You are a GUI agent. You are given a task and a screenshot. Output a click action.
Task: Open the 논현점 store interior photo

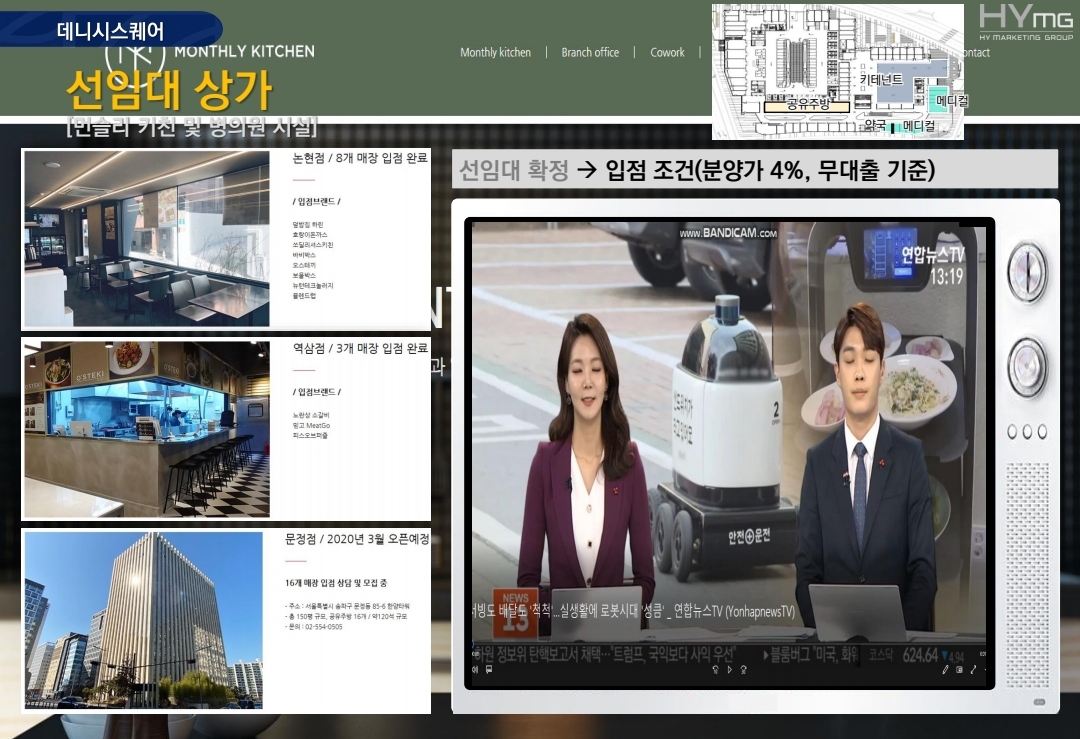[x=147, y=240]
